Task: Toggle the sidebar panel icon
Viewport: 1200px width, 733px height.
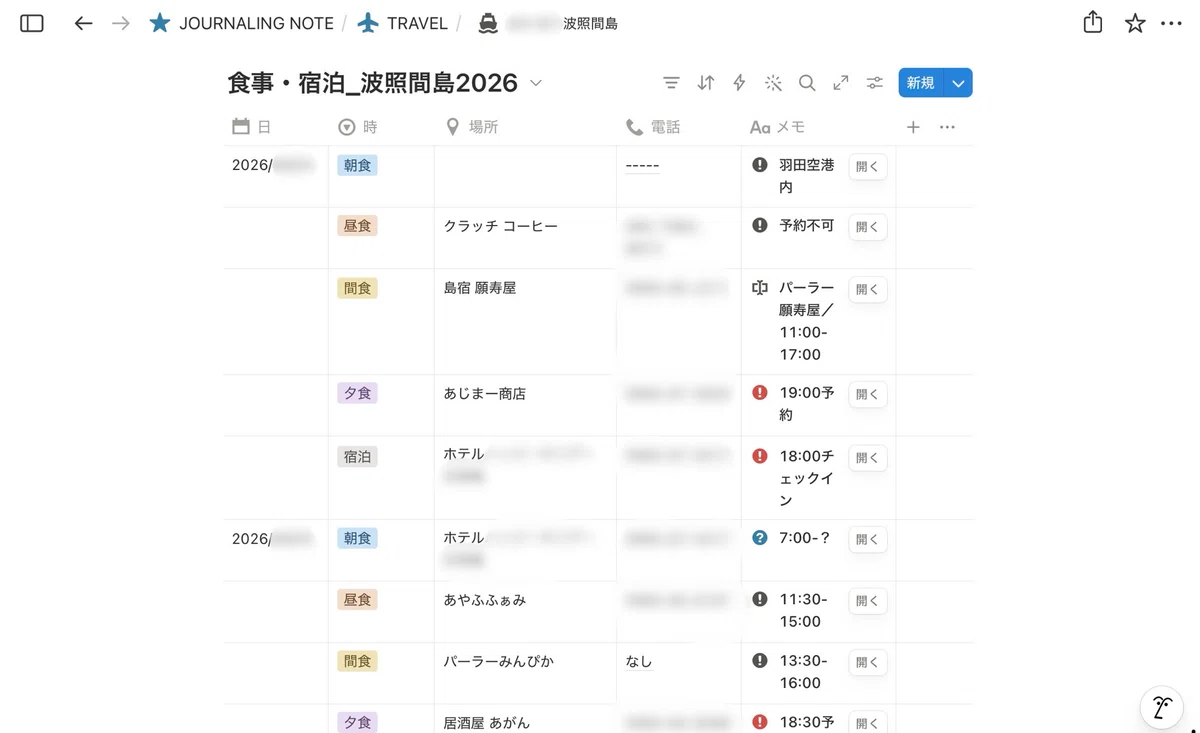Action: click(x=32, y=23)
